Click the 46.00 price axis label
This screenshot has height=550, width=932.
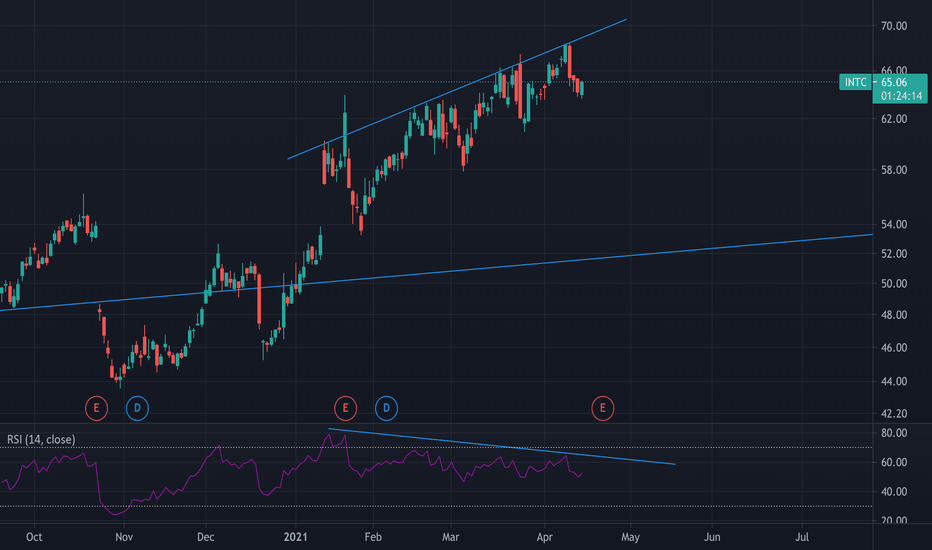[x=894, y=348]
